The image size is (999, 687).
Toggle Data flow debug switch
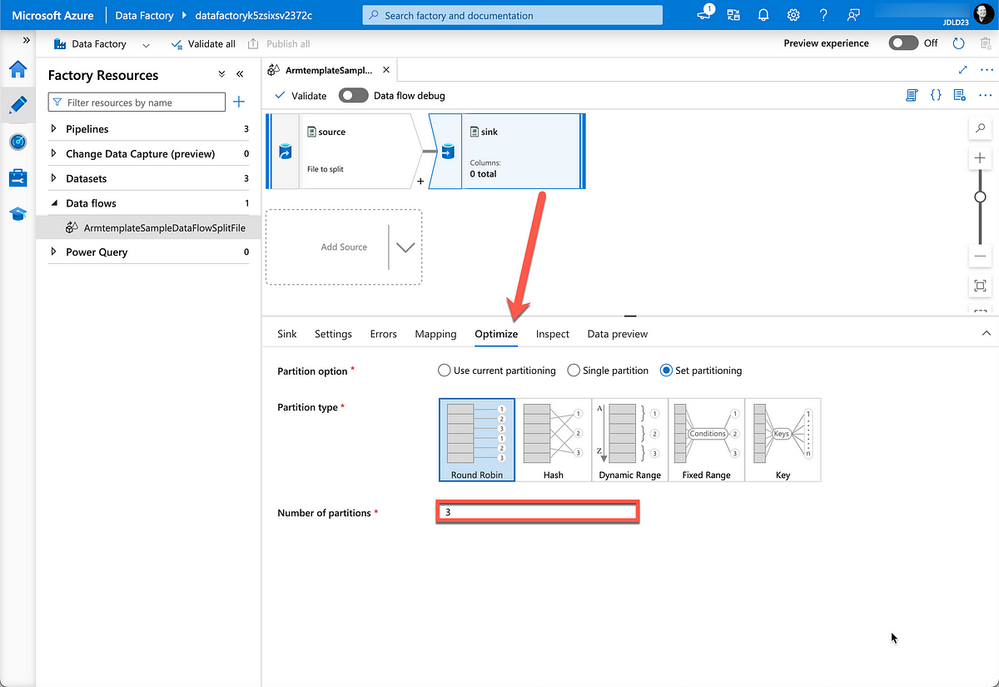[354, 96]
